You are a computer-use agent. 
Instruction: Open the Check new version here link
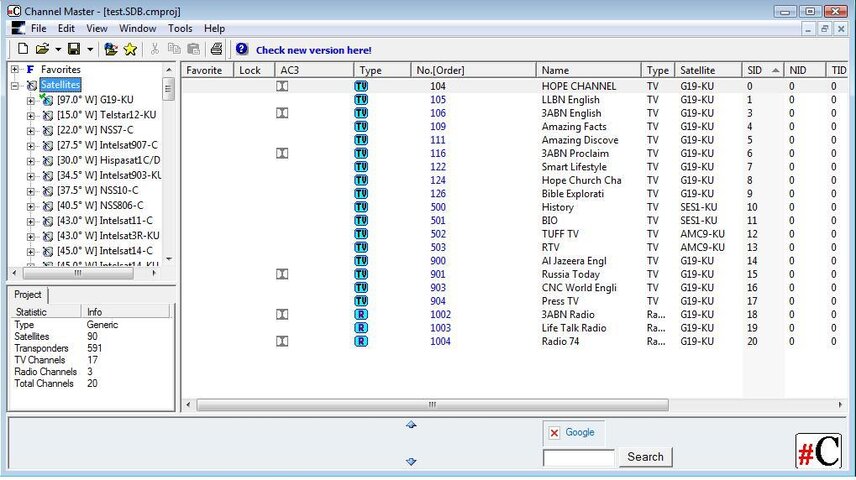tap(314, 50)
